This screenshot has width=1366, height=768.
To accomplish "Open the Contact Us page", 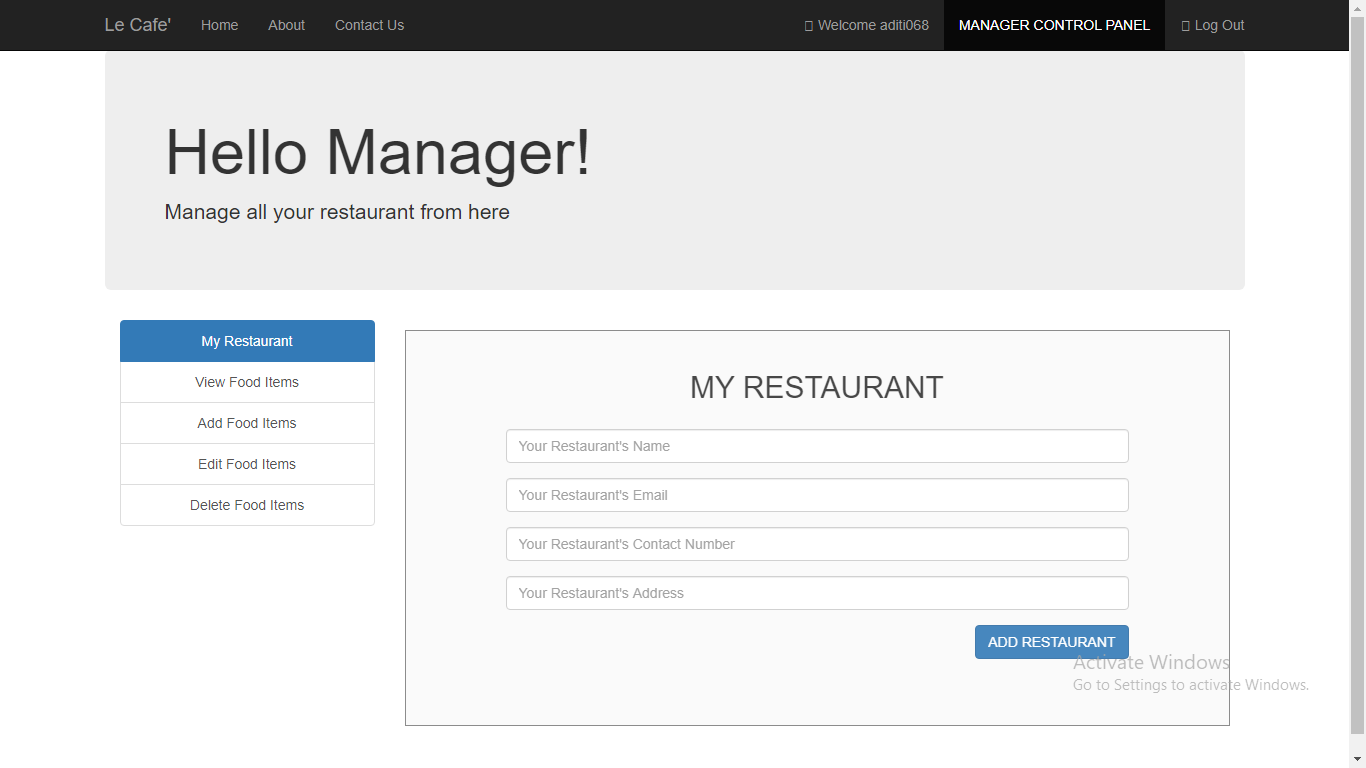I will tap(369, 25).
